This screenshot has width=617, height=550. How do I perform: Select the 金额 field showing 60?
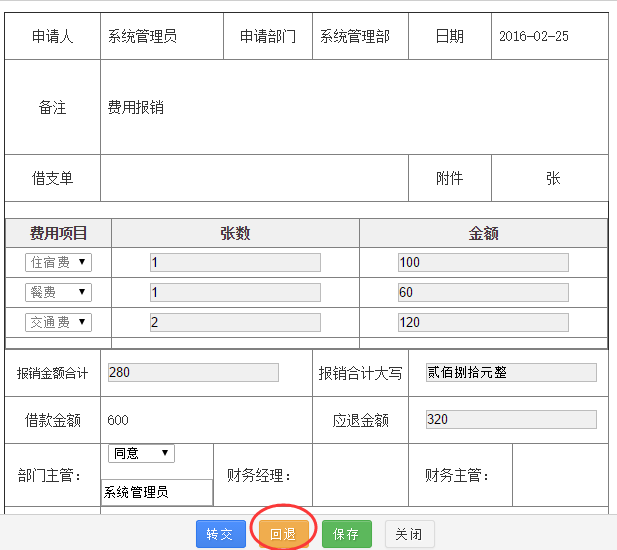(483, 292)
